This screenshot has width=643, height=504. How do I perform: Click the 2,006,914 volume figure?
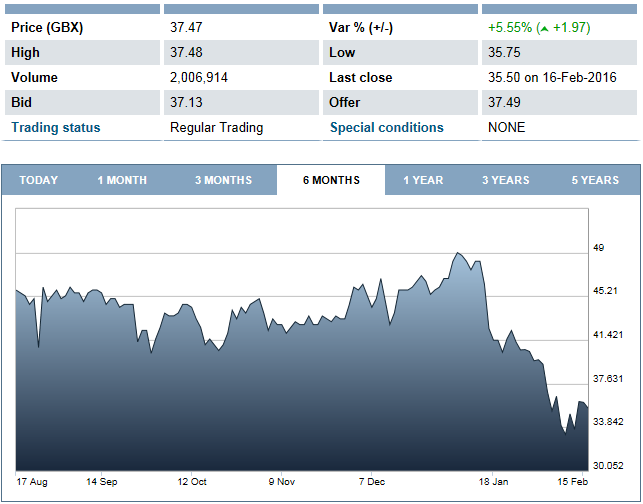pos(200,78)
